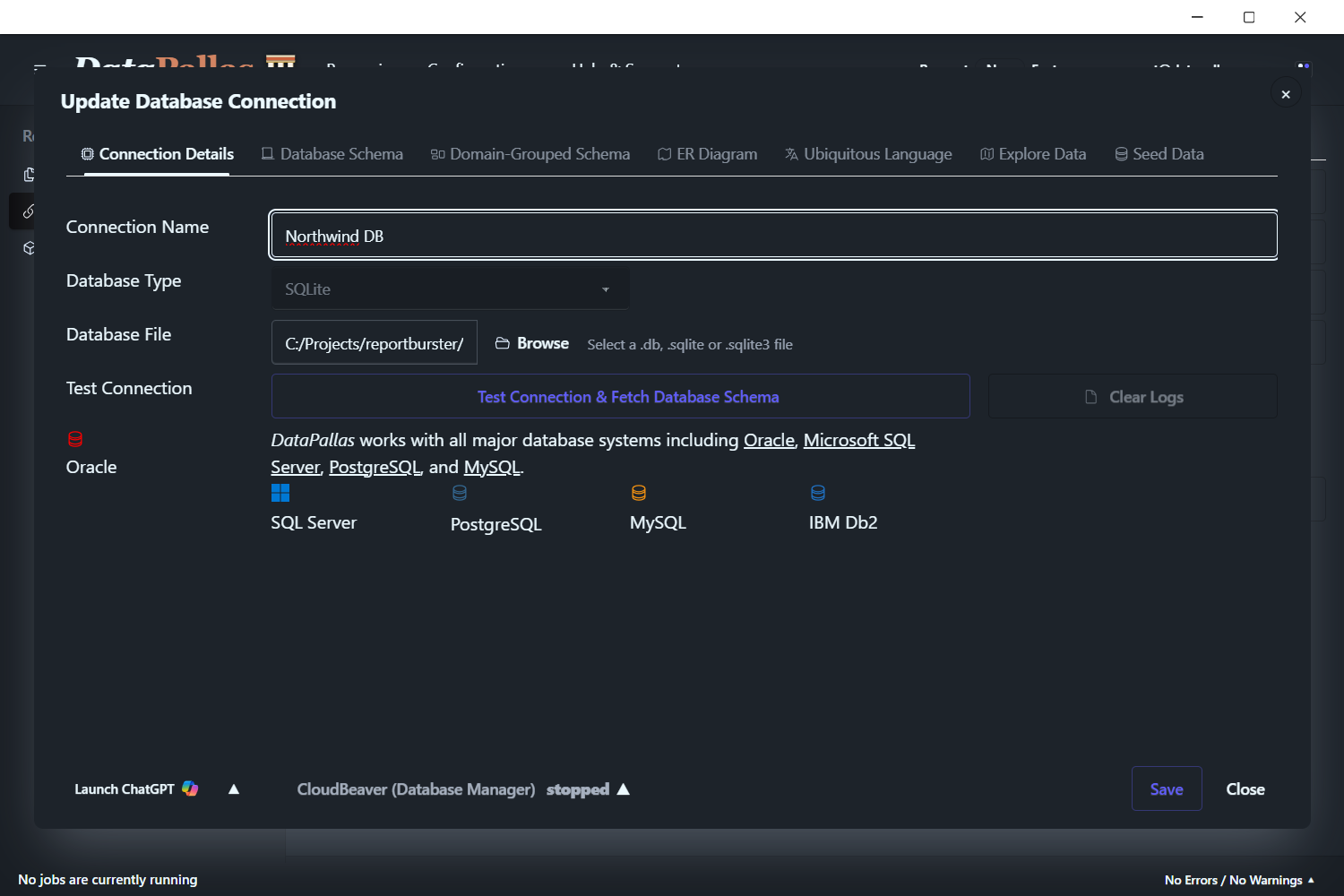Click the IBM Db2 database icon
The height and width of the screenshot is (896, 1344).
click(x=818, y=493)
